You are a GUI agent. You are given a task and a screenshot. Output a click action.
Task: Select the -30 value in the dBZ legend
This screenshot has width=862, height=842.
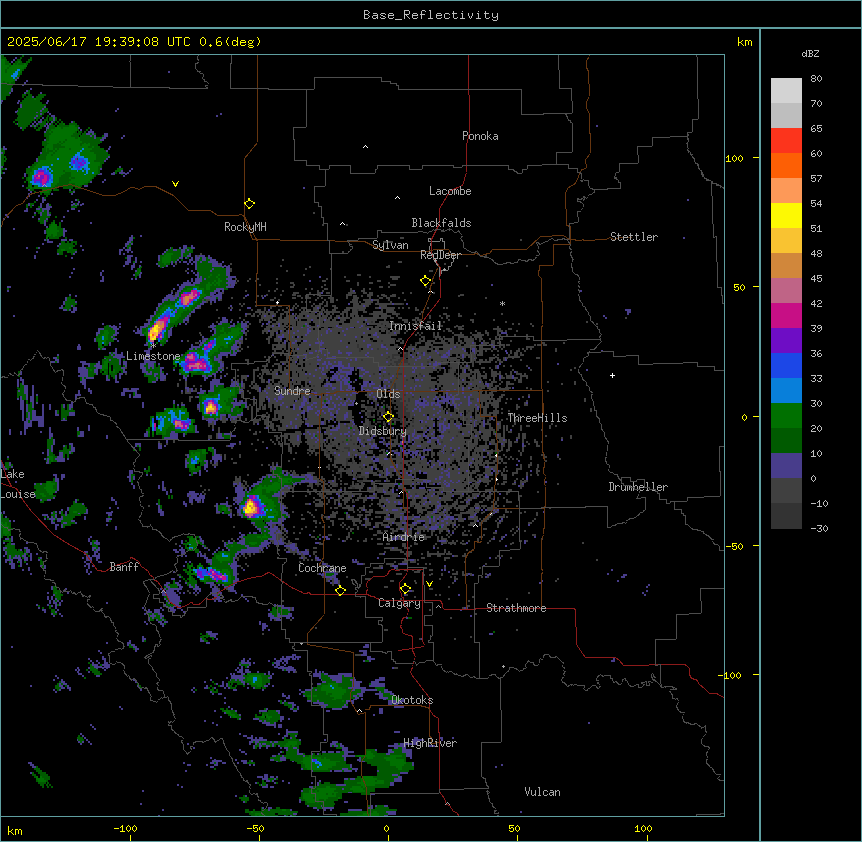point(819,528)
